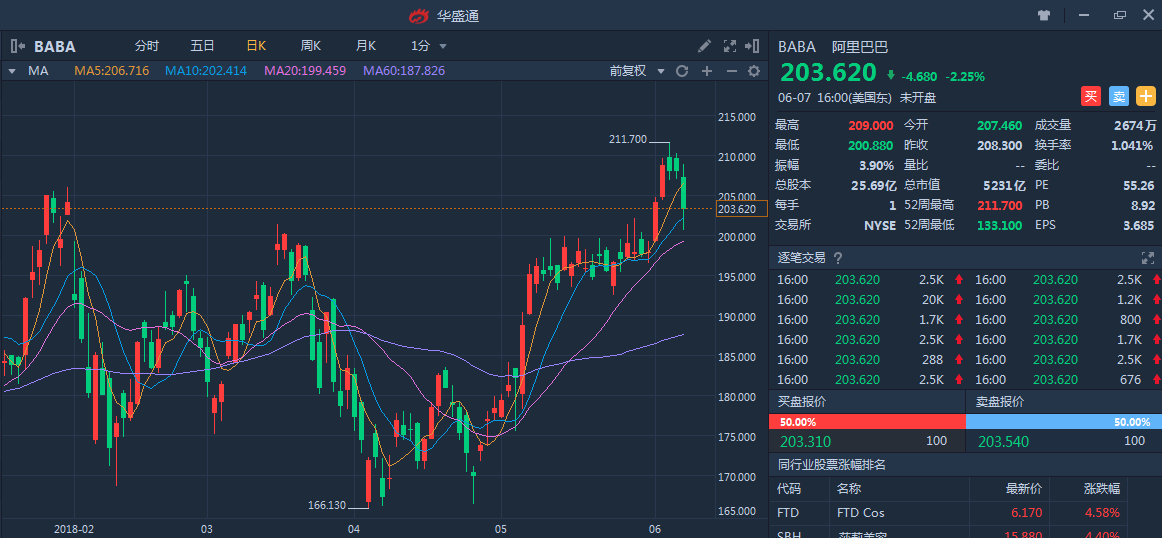The image size is (1162, 538).
Task: Open chart settings gear
Action: (754, 71)
